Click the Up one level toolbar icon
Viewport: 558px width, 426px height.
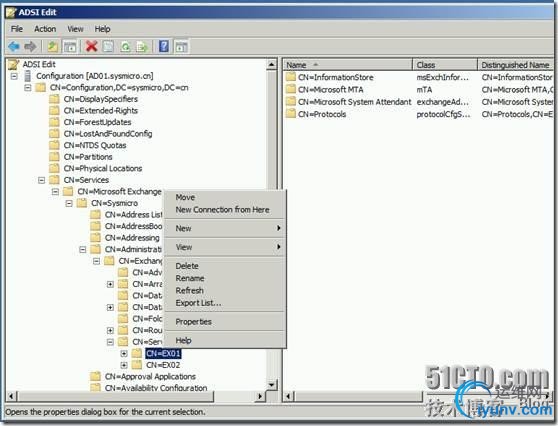click(53, 47)
